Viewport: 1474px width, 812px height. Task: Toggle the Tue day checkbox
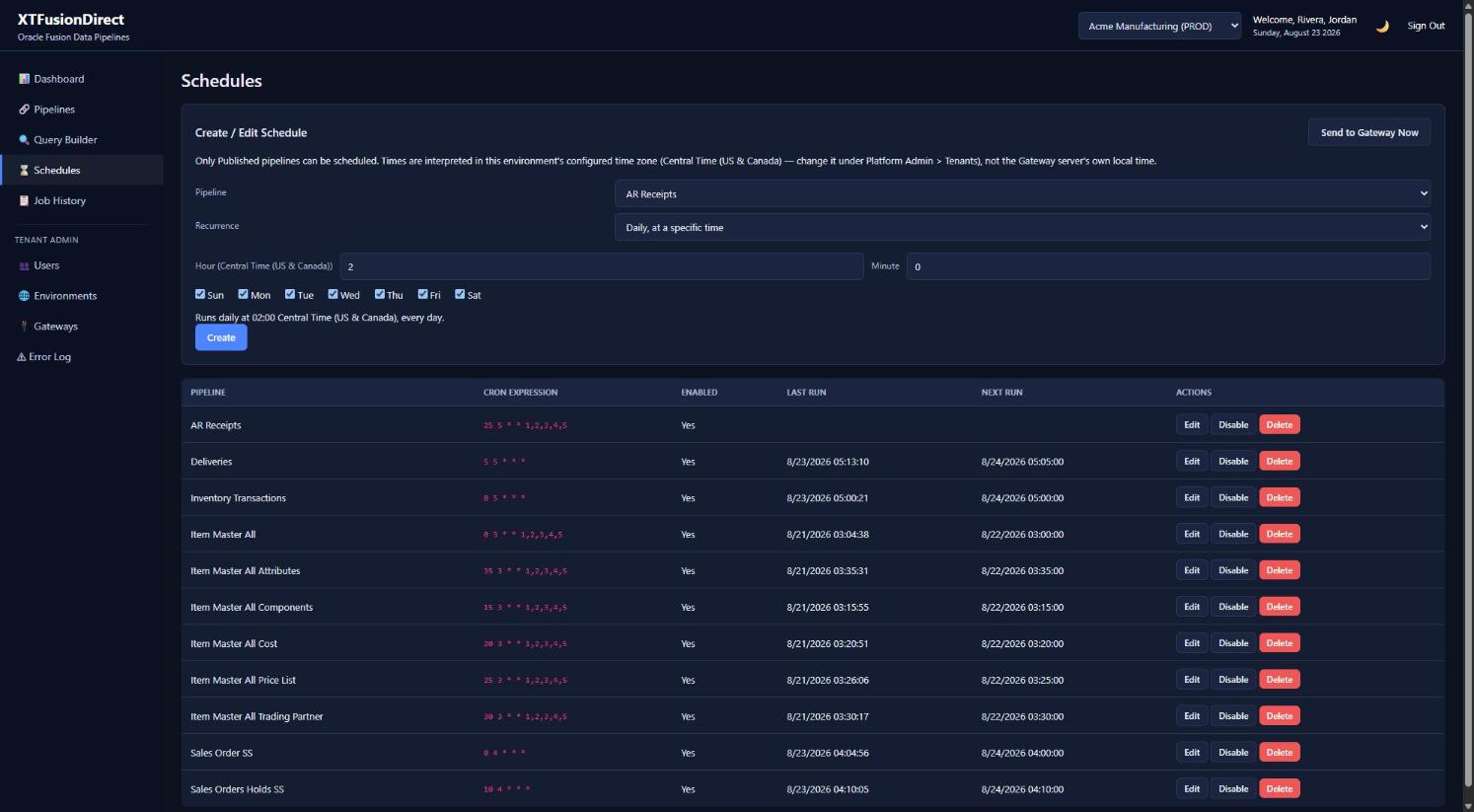(290, 294)
